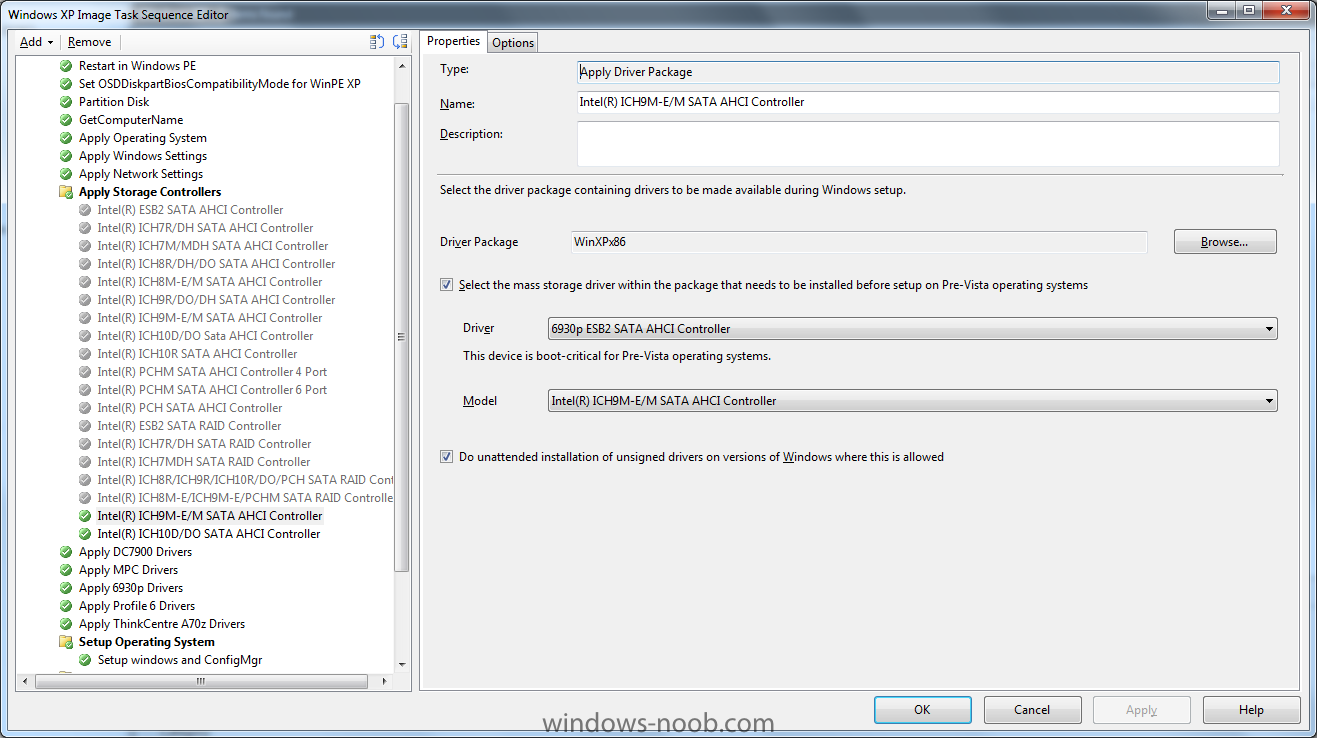
Task: Open the Help button
Action: 1251,710
